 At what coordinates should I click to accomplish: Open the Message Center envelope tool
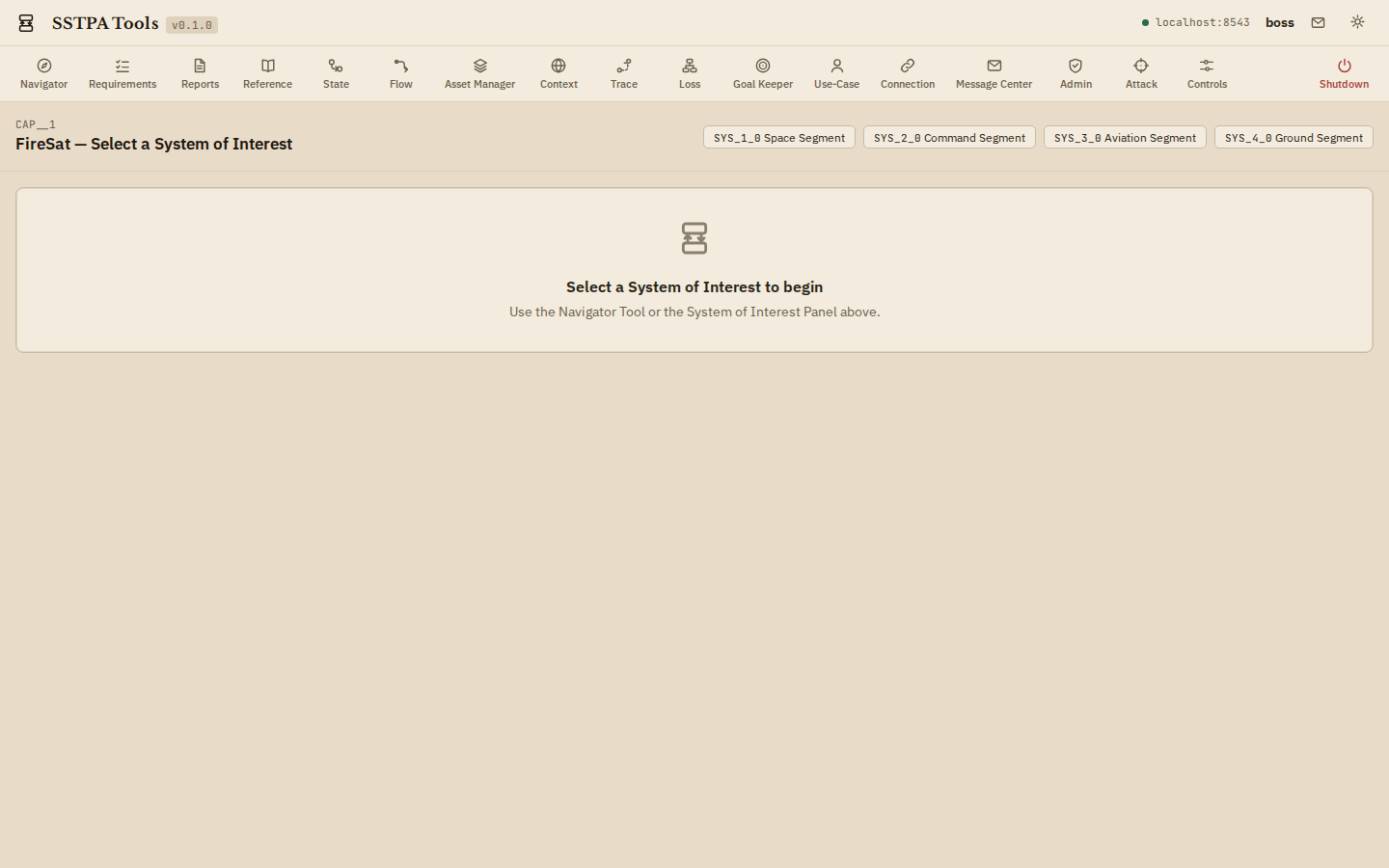(994, 73)
